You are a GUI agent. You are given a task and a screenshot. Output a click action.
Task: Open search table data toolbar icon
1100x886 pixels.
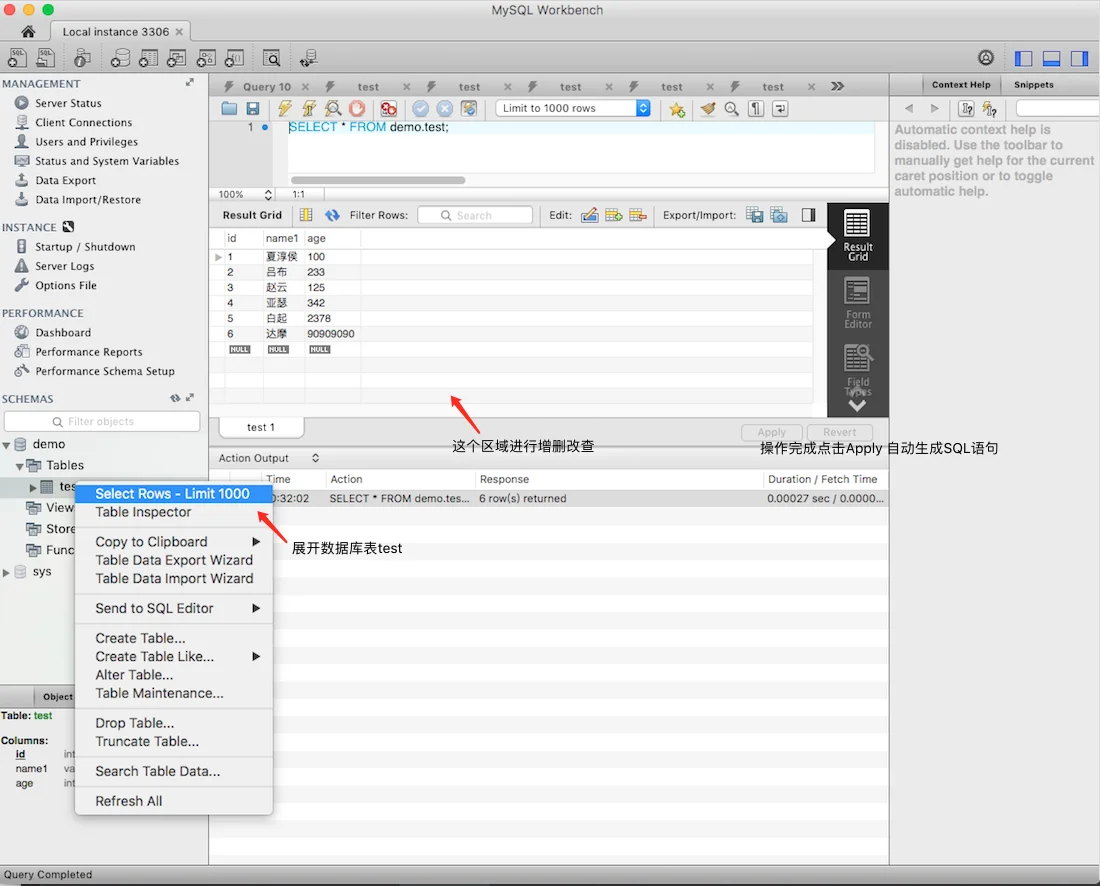point(271,58)
